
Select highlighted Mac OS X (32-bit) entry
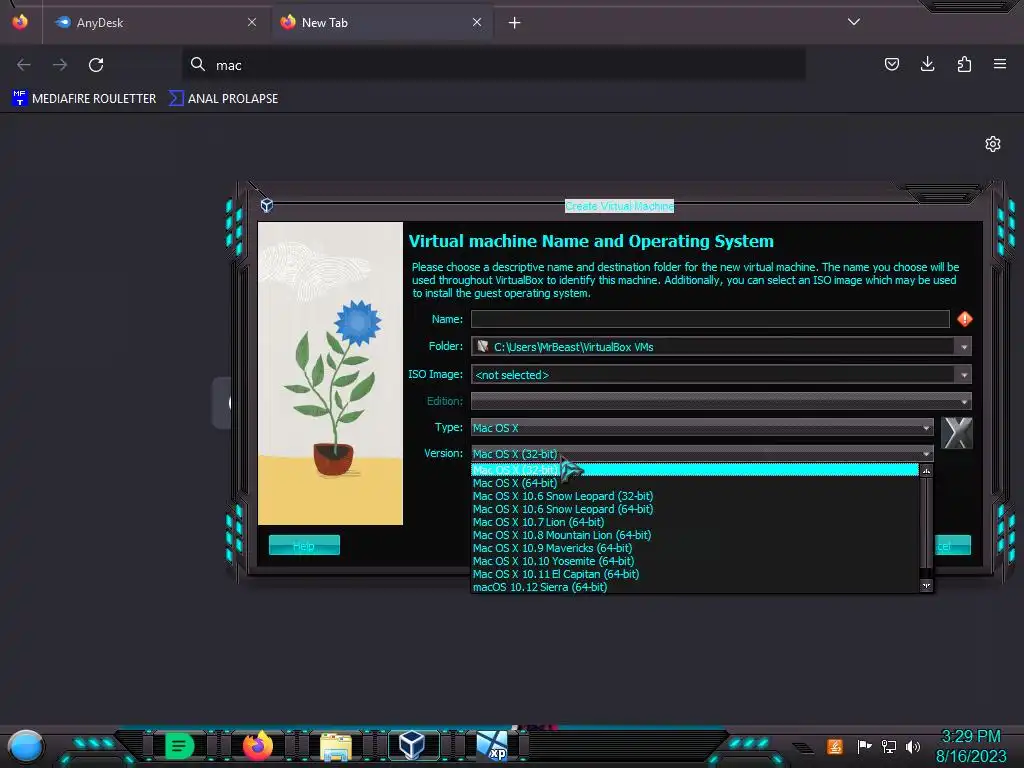(695, 470)
